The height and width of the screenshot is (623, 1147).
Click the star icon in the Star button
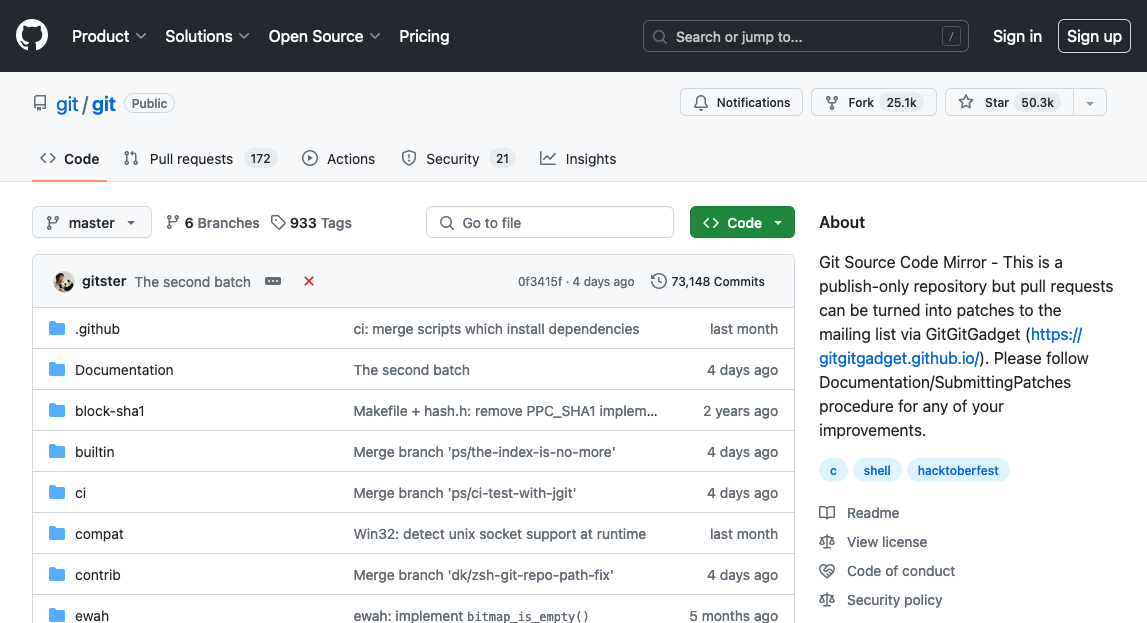tap(966, 102)
